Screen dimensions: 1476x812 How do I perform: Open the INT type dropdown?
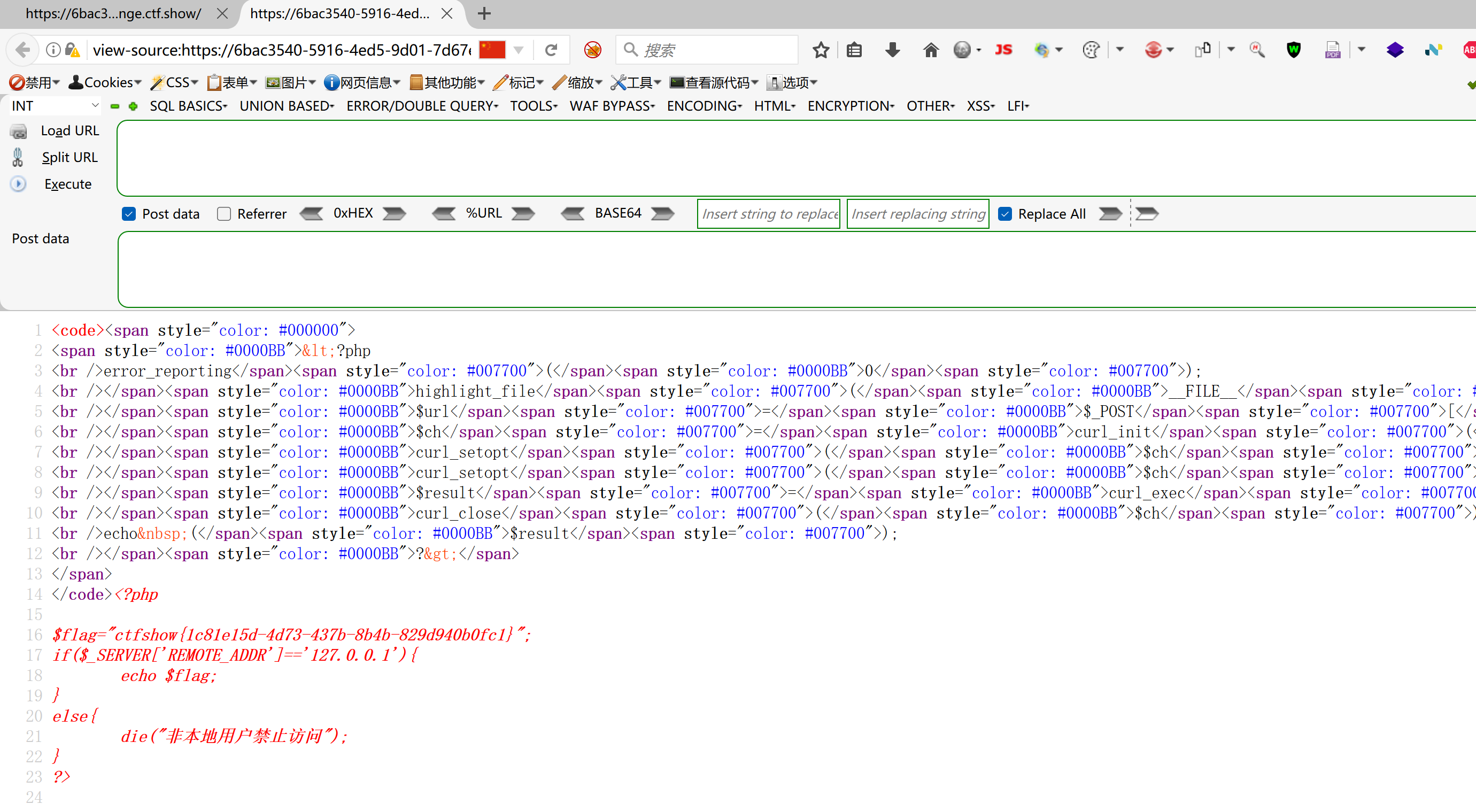[x=55, y=106]
